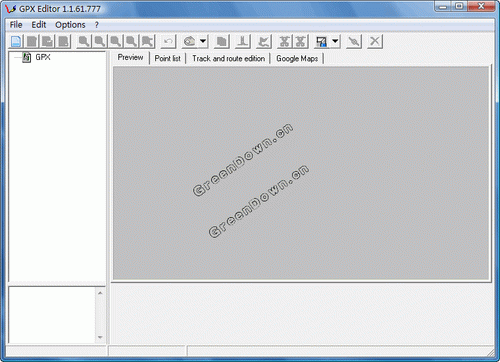Image resolution: width=500 pixels, height=362 pixels.
Task: Open the File menu
Action: 16,25
